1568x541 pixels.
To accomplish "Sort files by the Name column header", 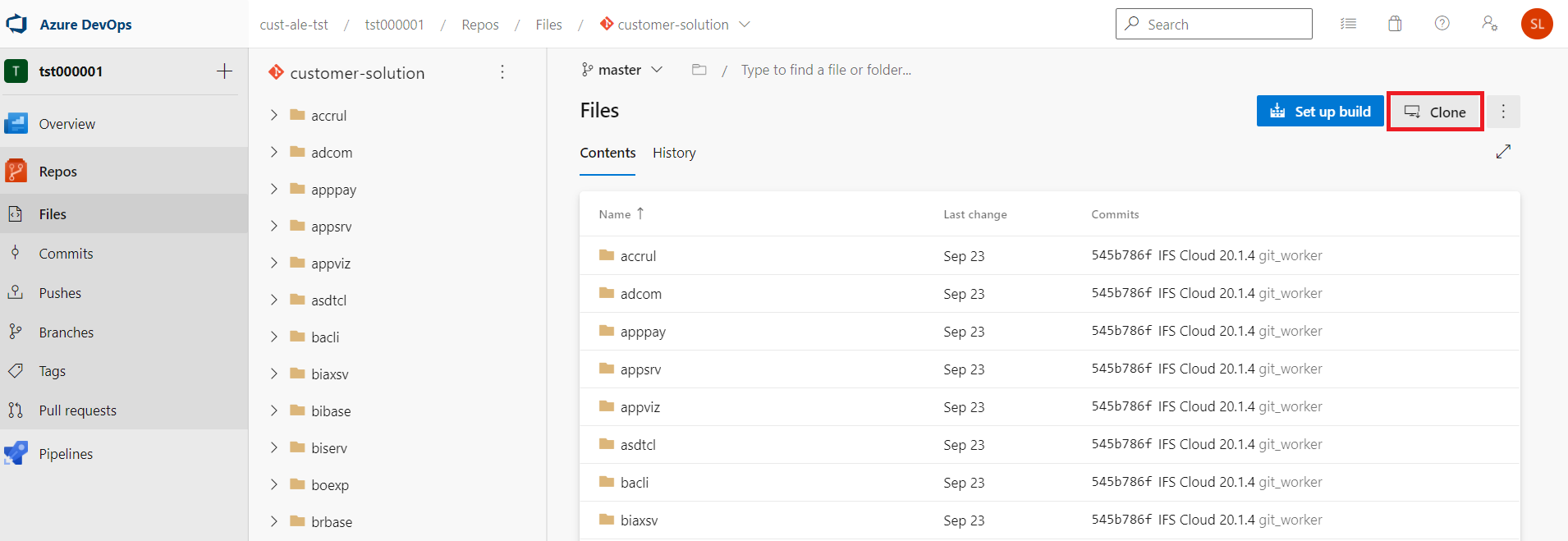I will click(615, 214).
